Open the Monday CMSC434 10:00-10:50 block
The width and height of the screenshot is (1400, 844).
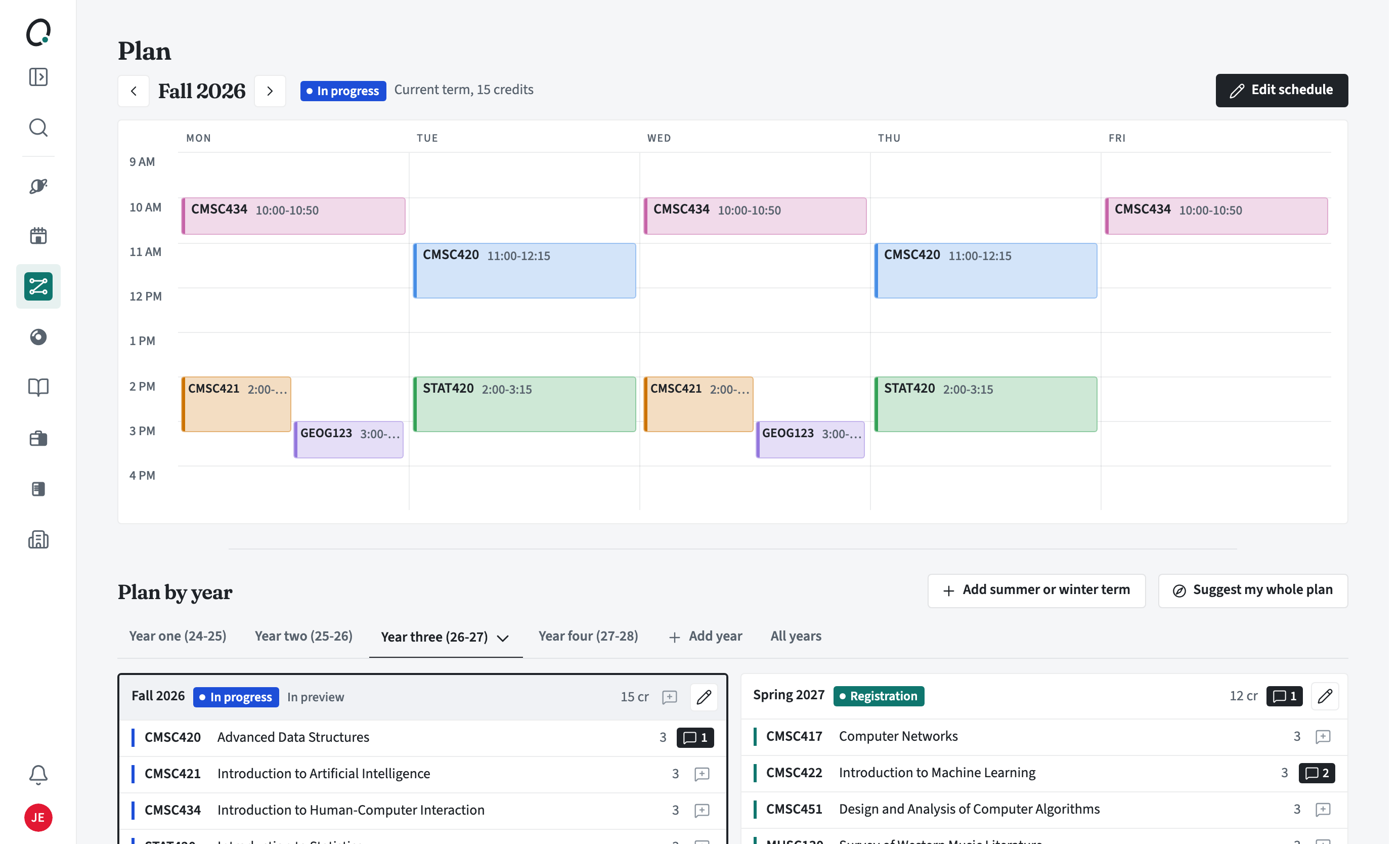(293, 216)
